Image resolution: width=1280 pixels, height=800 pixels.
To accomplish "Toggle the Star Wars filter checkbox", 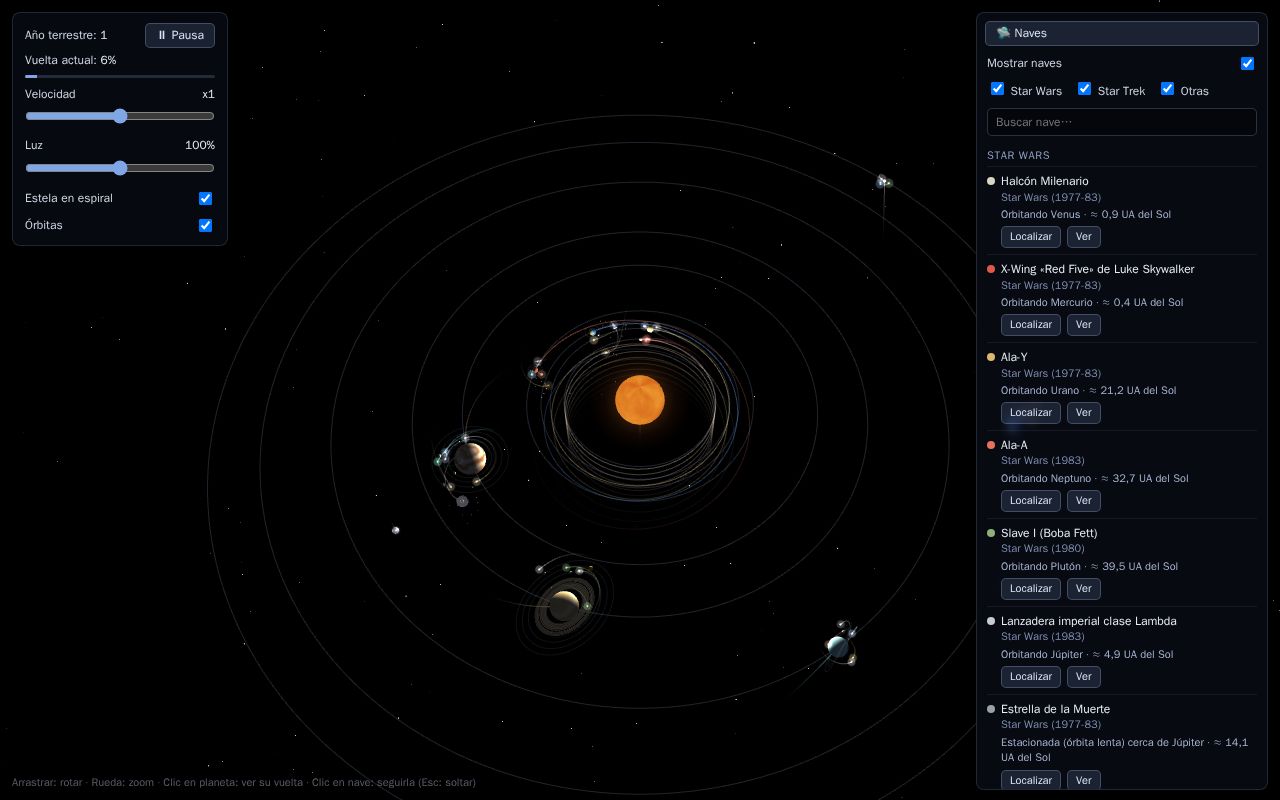I will pyautogui.click(x=997, y=89).
